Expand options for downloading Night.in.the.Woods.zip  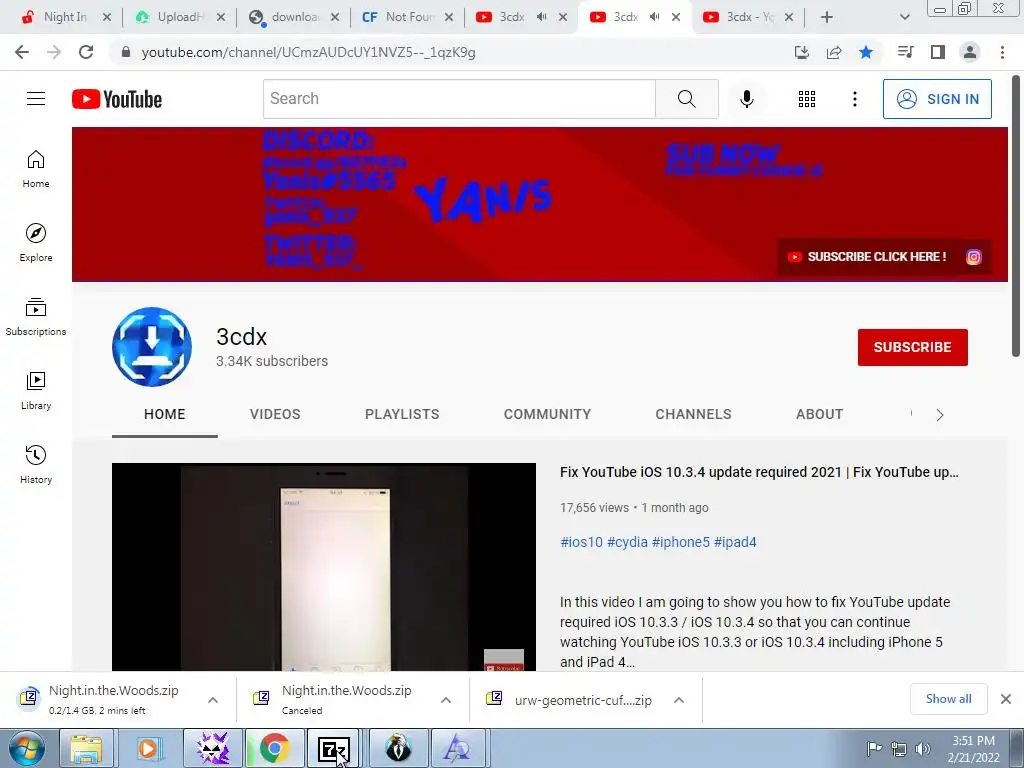click(x=213, y=700)
